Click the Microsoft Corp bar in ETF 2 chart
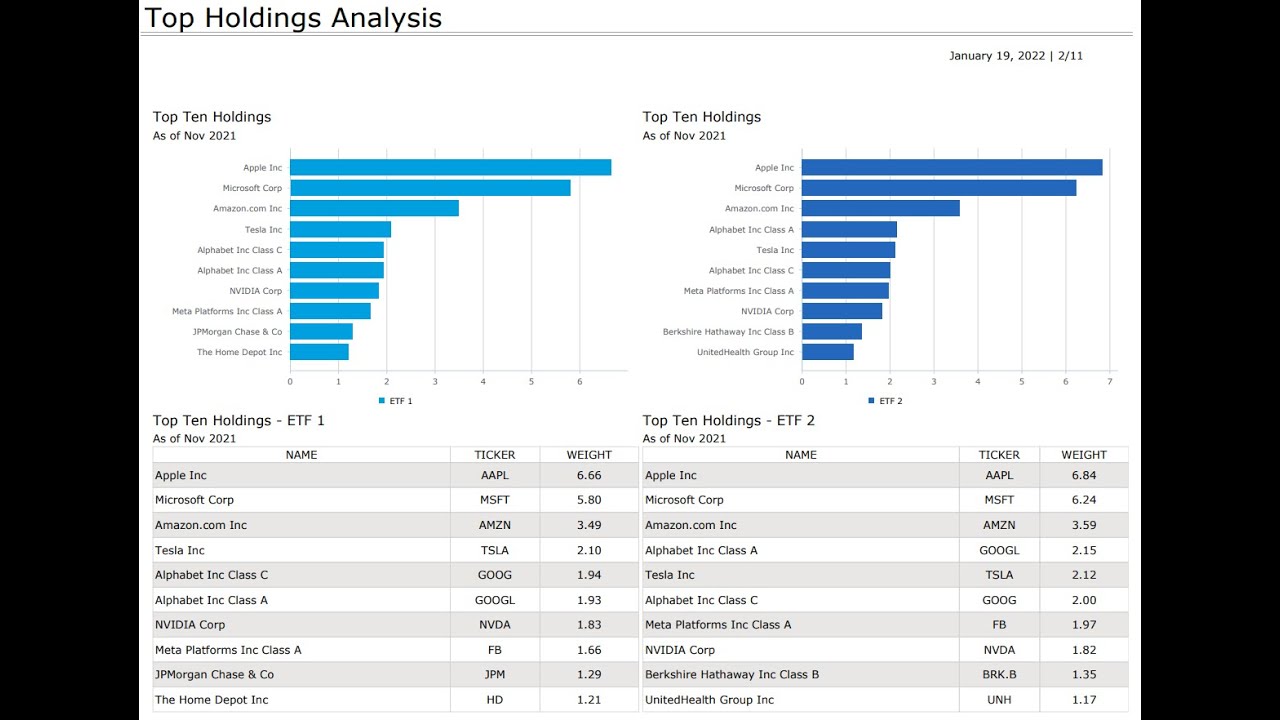The height and width of the screenshot is (720, 1280). (x=939, y=188)
